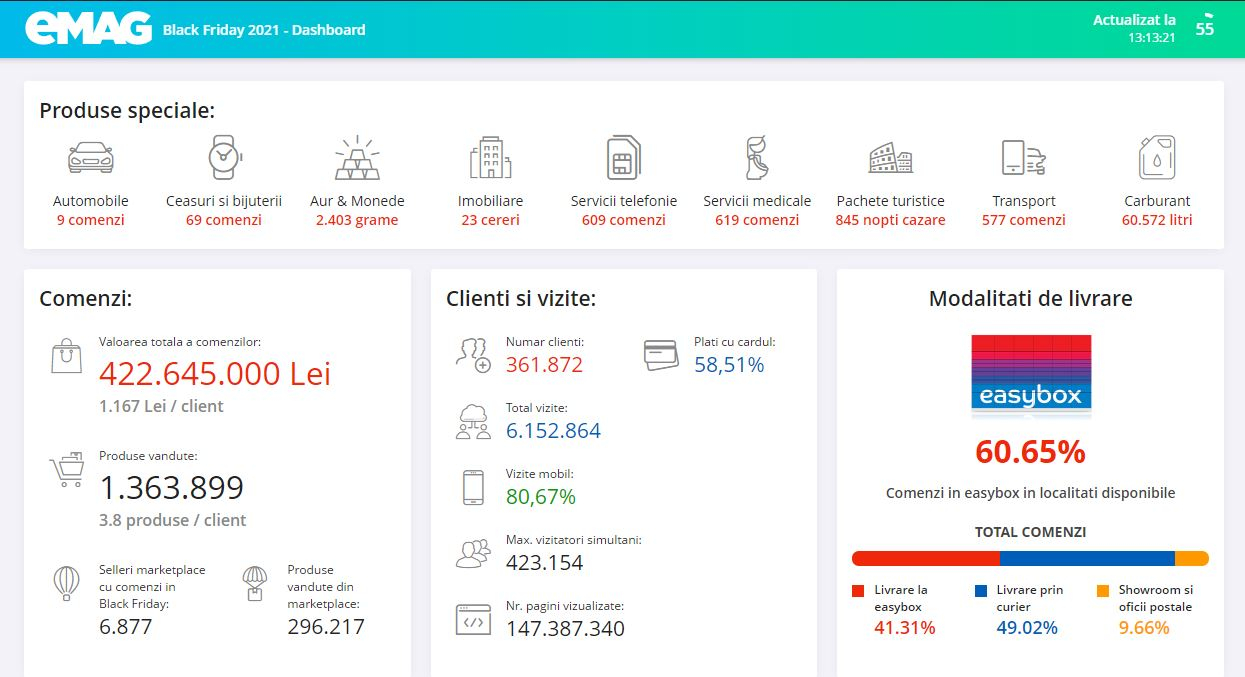Click the Imobiliare building icon
The height and width of the screenshot is (677, 1245).
pyautogui.click(x=490, y=158)
